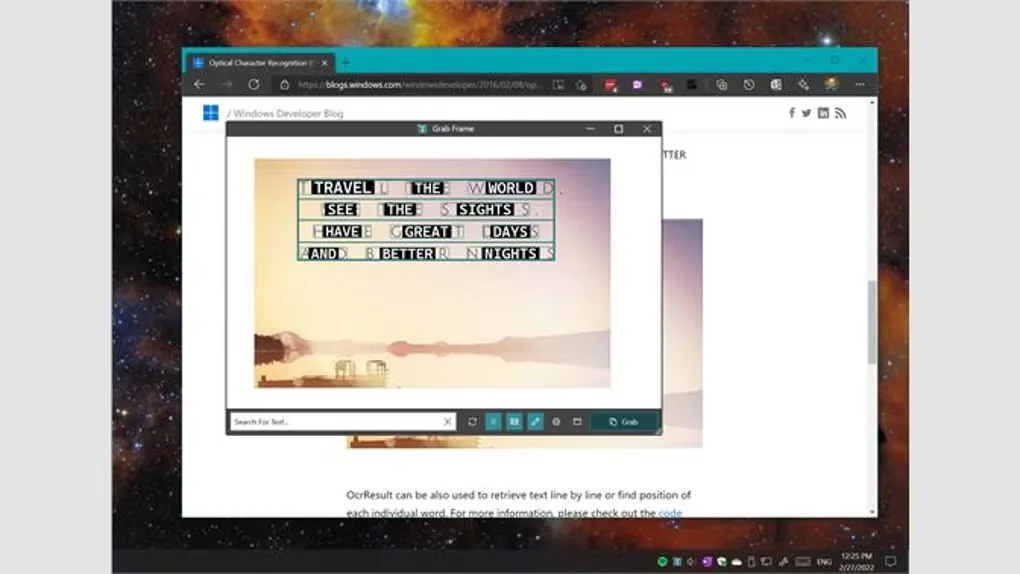
Task: Click the browser profile avatar
Action: pos(831,85)
